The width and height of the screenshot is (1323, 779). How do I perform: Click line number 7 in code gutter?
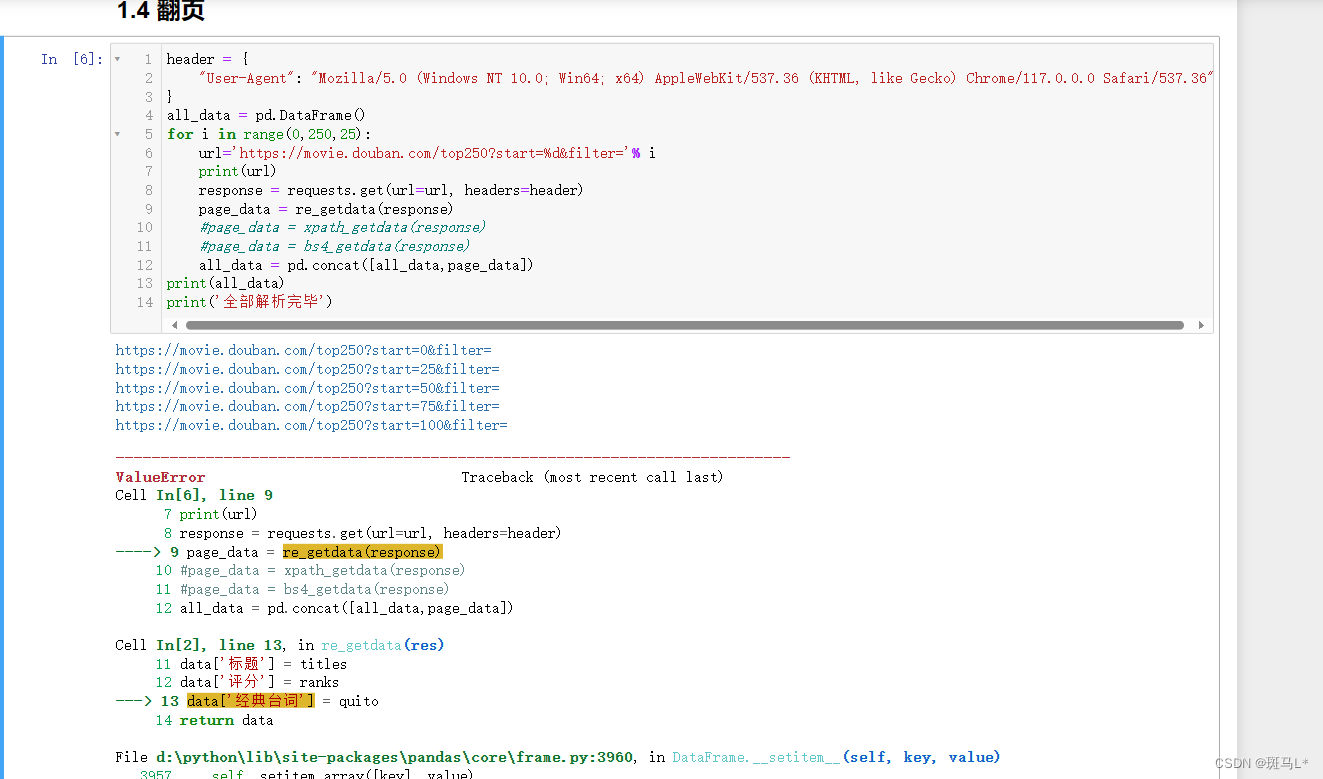click(149, 171)
